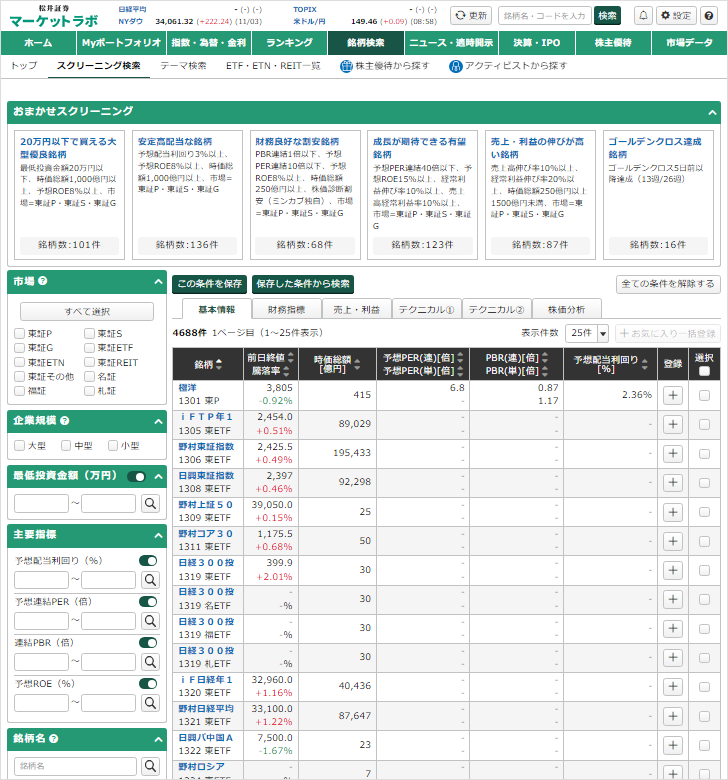The width and height of the screenshot is (728, 780).
Task: Click the plus register icon for 野村日経平均 row
Action: 673,716
